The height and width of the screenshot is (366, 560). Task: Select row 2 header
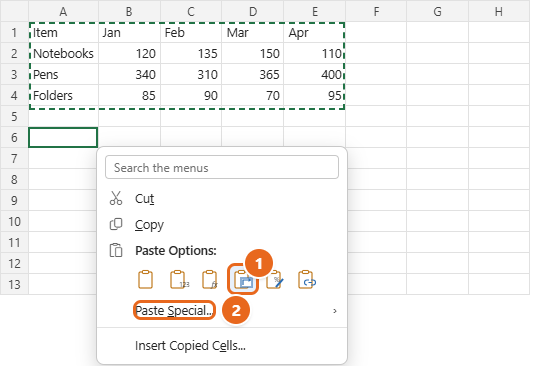tap(14, 54)
